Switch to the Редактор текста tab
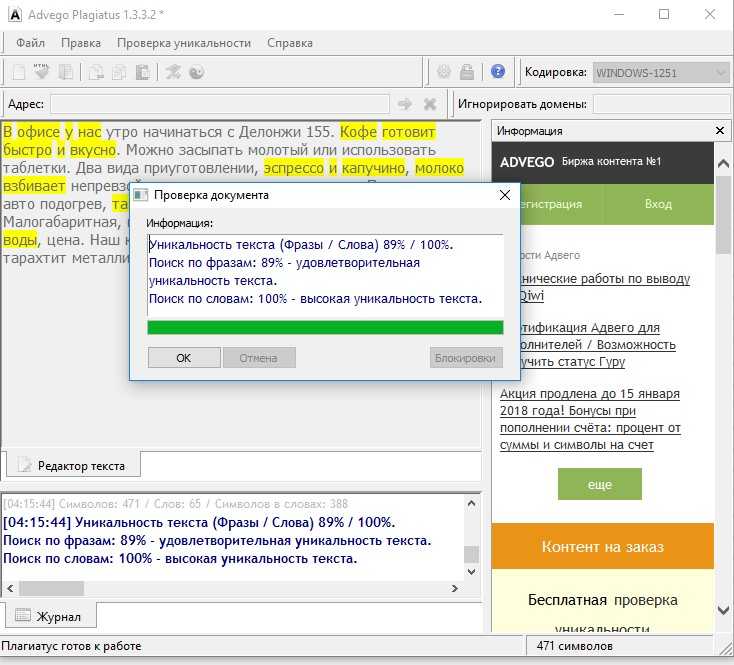Viewport: 734px width, 665px height. (73, 465)
